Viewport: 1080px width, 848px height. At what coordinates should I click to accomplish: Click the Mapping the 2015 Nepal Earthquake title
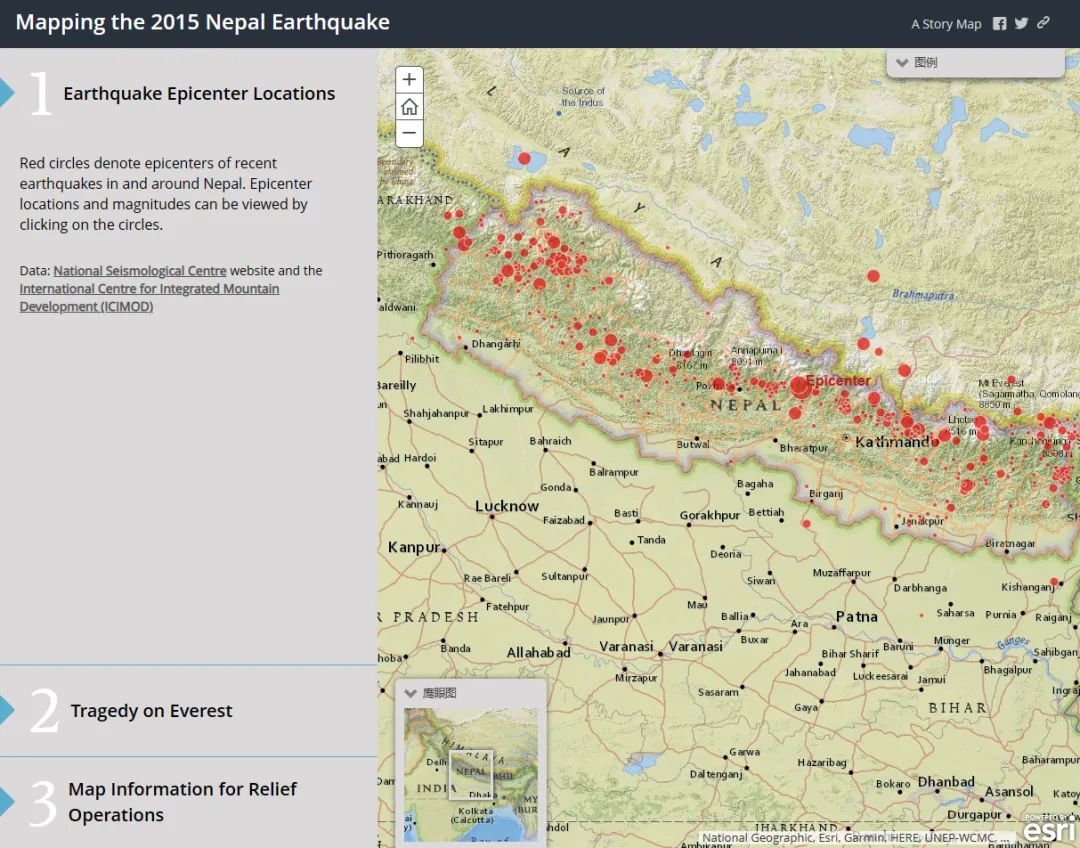point(202,22)
